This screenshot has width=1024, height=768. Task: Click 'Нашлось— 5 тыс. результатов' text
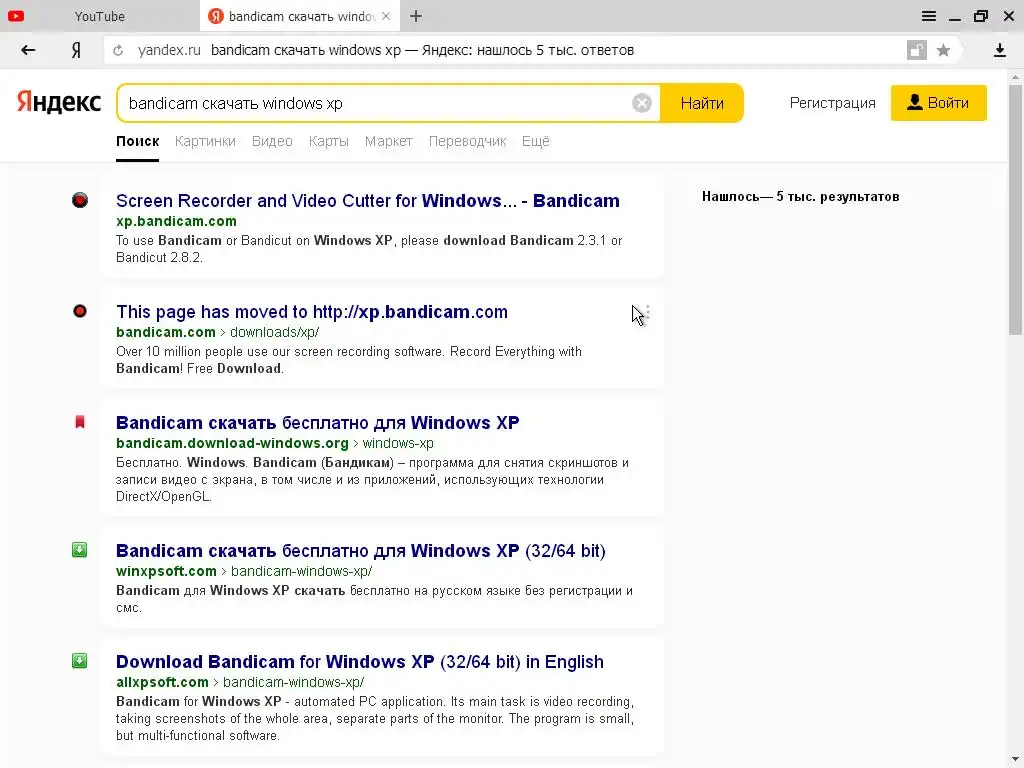click(801, 197)
